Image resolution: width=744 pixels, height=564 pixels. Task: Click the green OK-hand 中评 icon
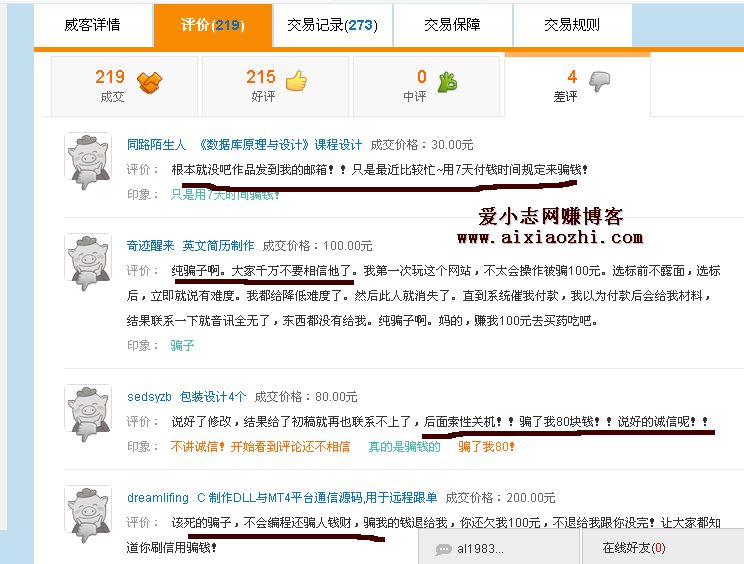[447, 82]
